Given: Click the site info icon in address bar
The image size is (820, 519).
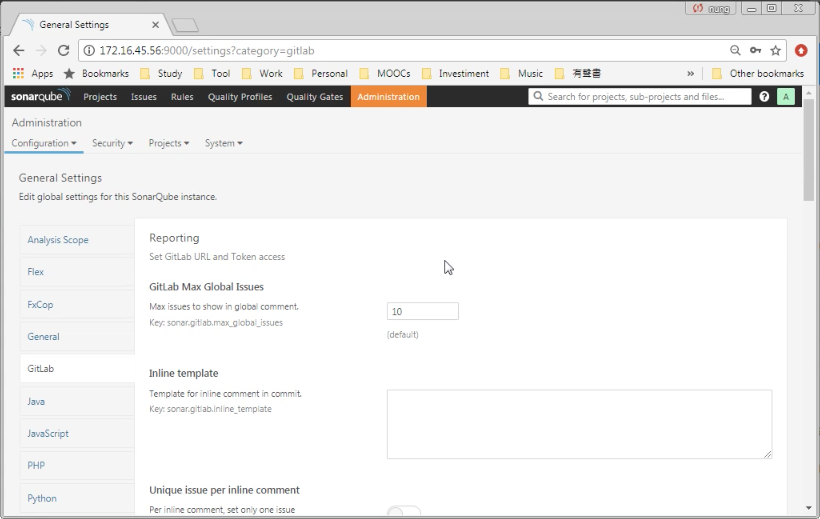Looking at the screenshot, I should pos(89,51).
